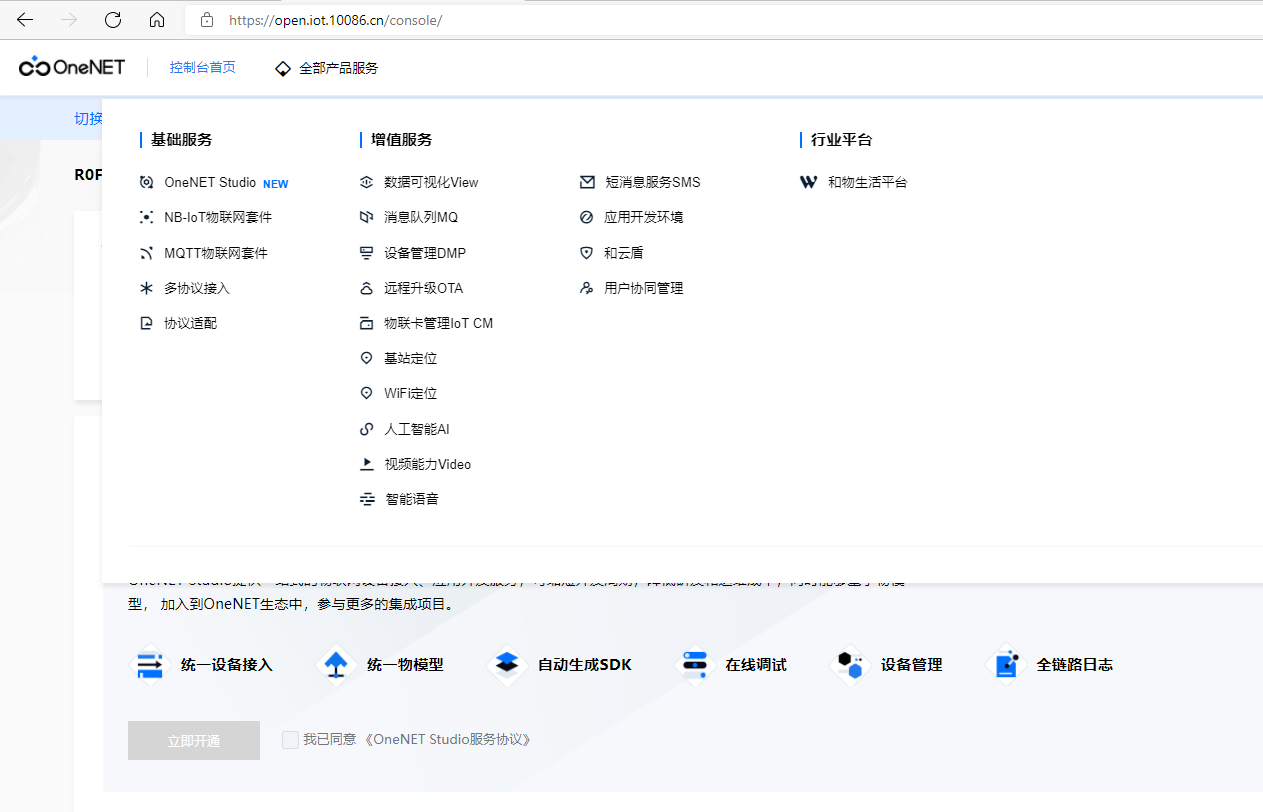Click the 自动生成SDK feature icon

507,664
